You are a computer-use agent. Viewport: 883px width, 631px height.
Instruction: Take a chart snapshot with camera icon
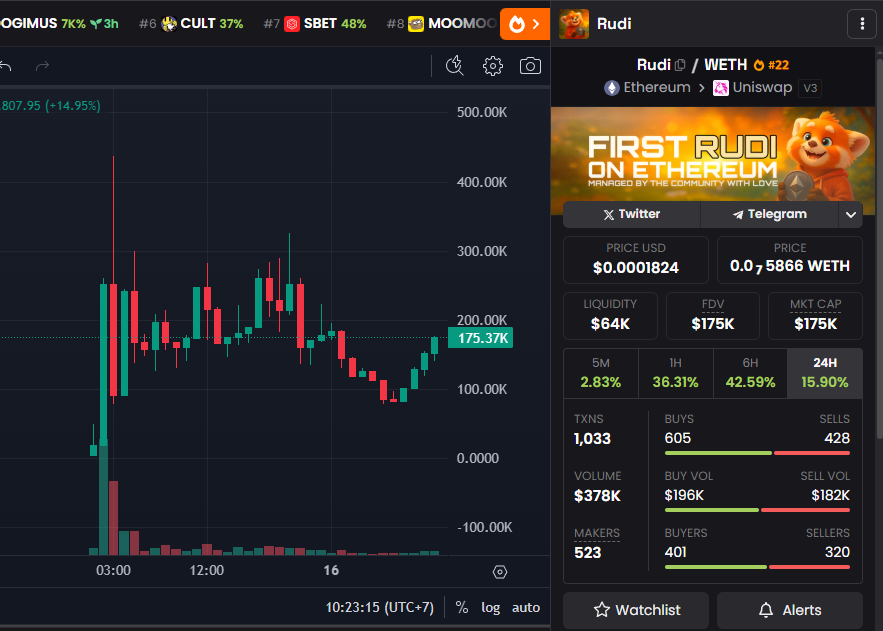tap(530, 66)
